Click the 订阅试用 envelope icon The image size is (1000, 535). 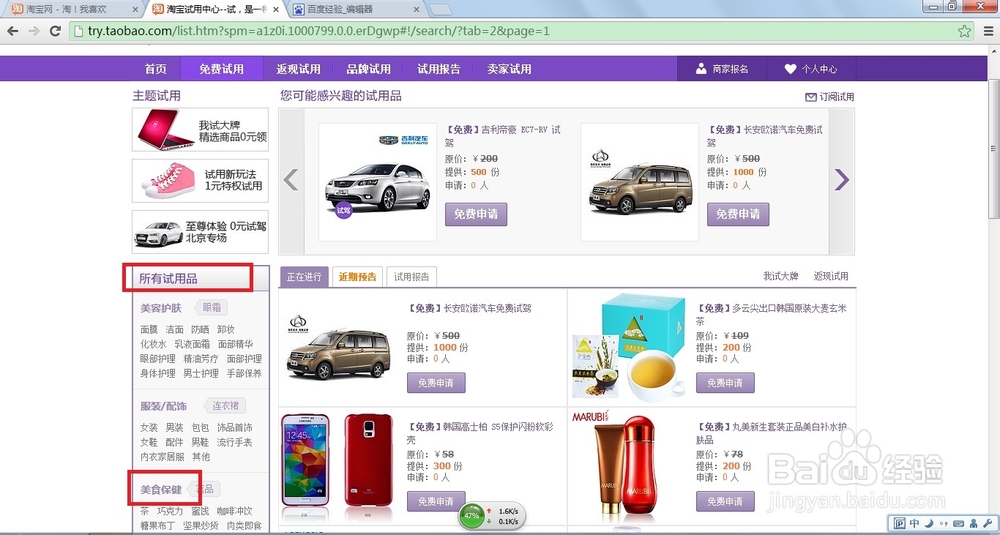(811, 97)
